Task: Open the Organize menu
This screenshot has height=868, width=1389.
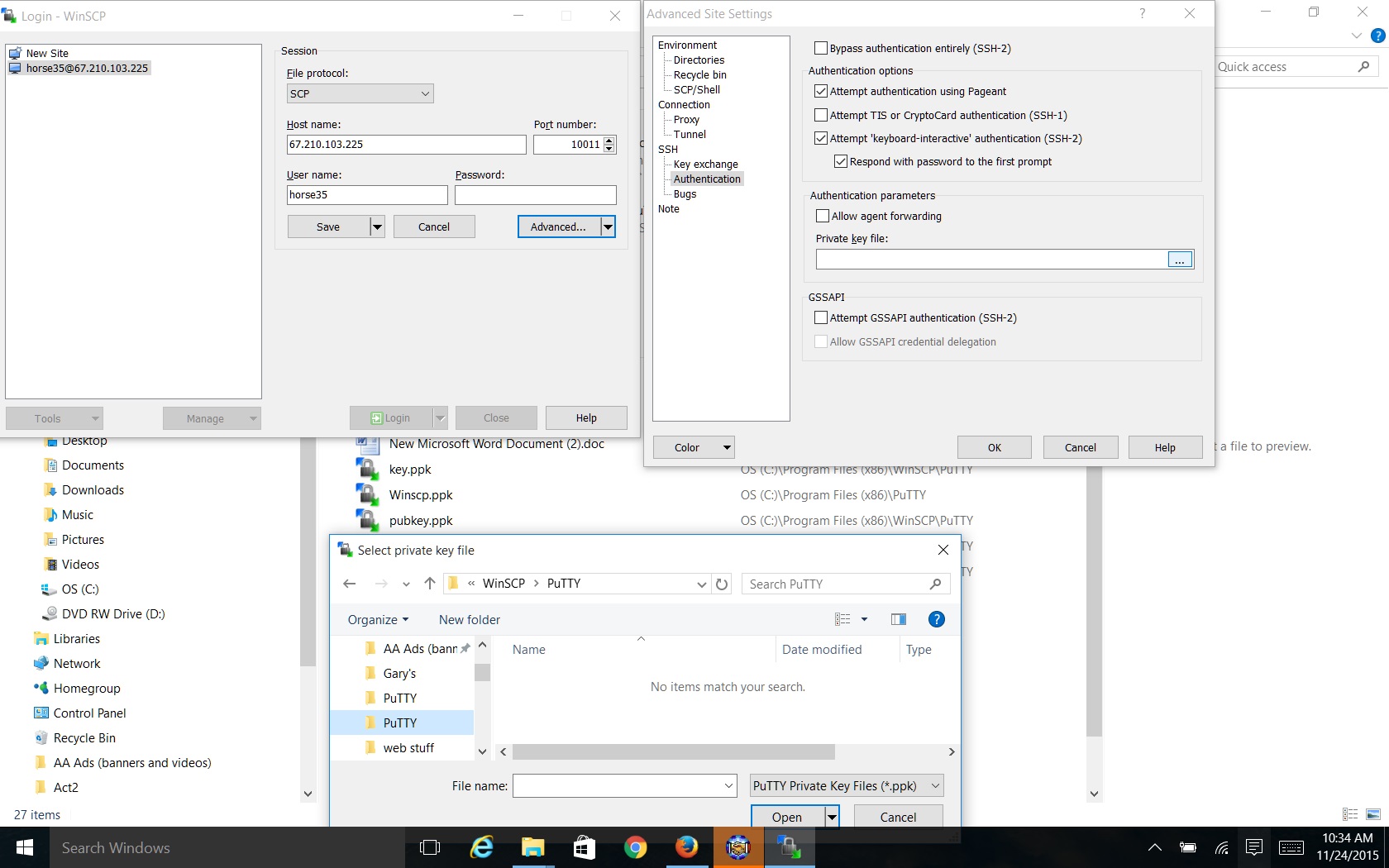Action: click(377, 619)
